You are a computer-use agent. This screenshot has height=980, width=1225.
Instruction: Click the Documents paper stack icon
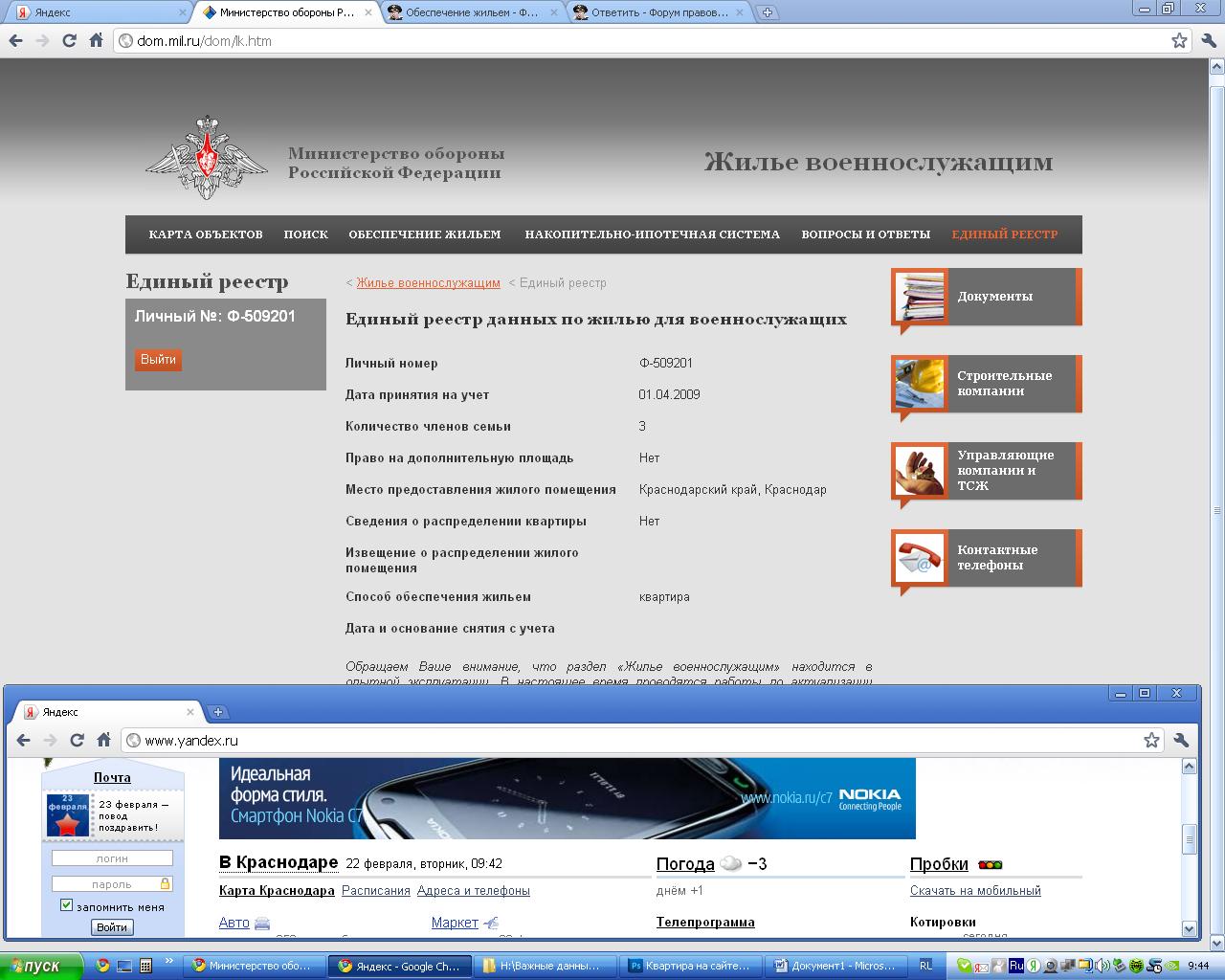tap(920, 298)
